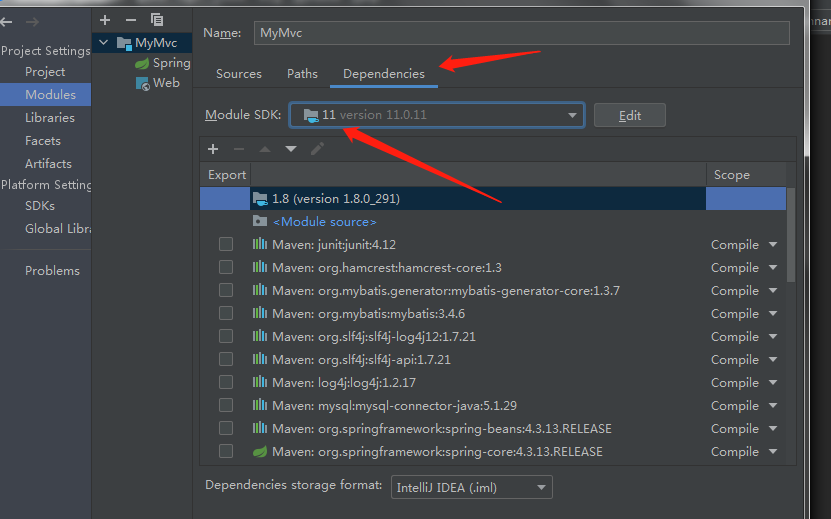Open the Module SDK dropdown
Image resolution: width=831 pixels, height=519 pixels.
point(437,115)
